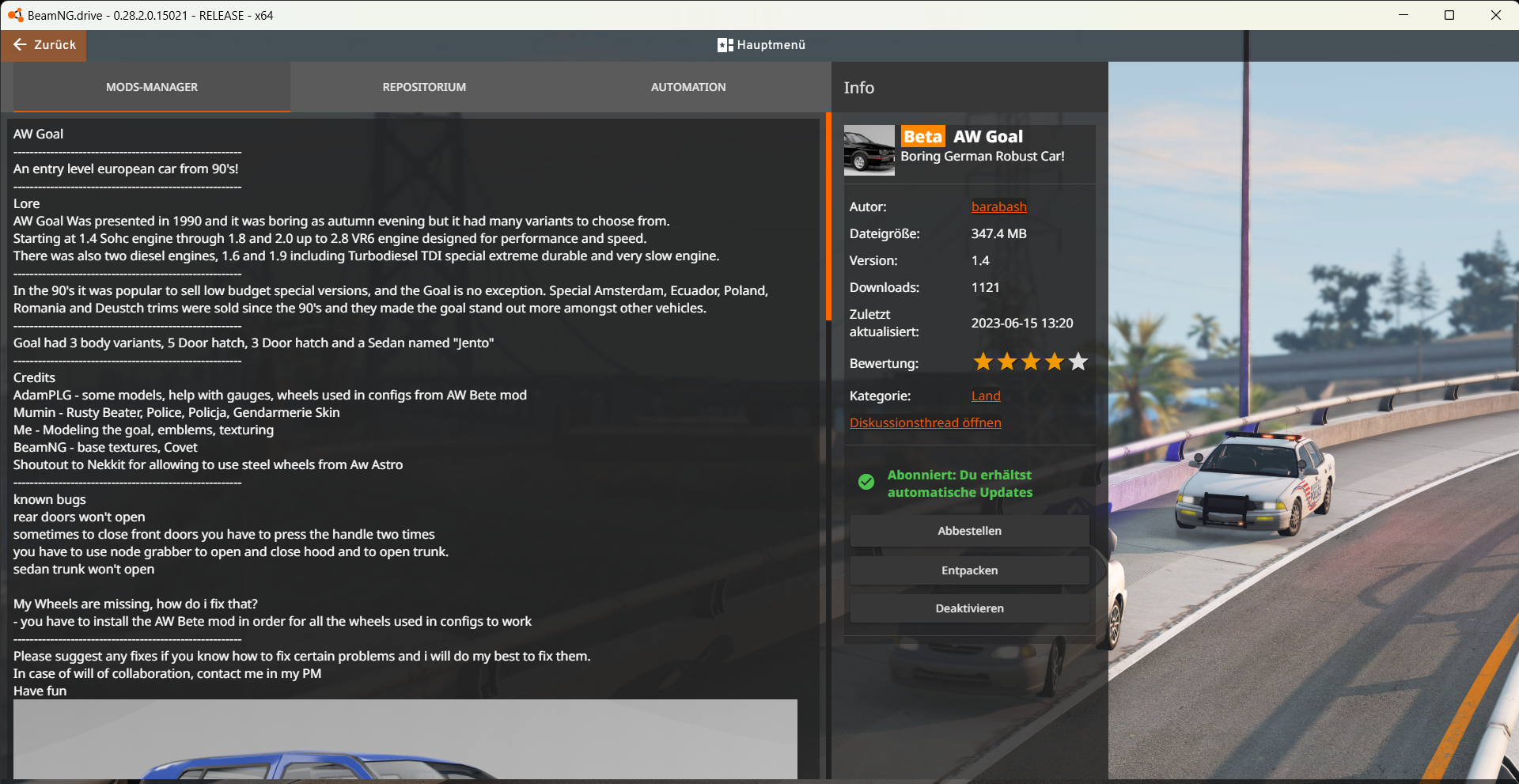
Task: Click the fifth grey rating star
Action: (1078, 362)
